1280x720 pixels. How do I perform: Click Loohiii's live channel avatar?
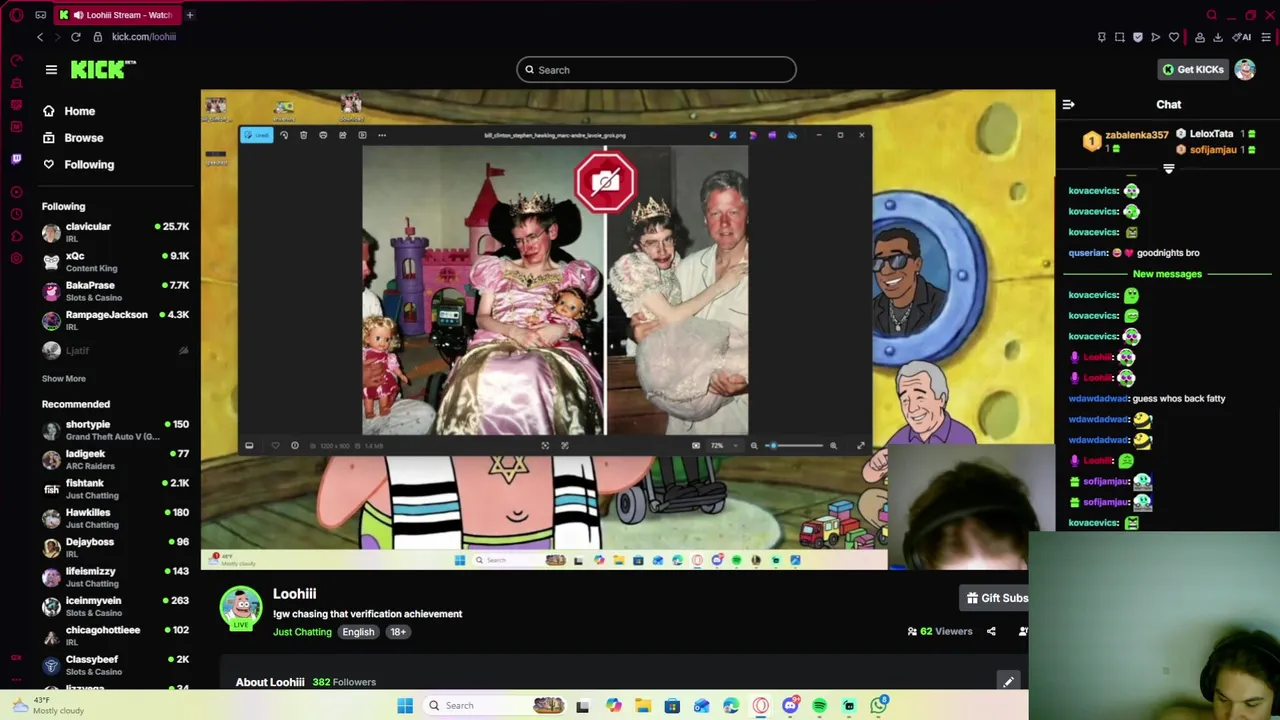[241, 607]
